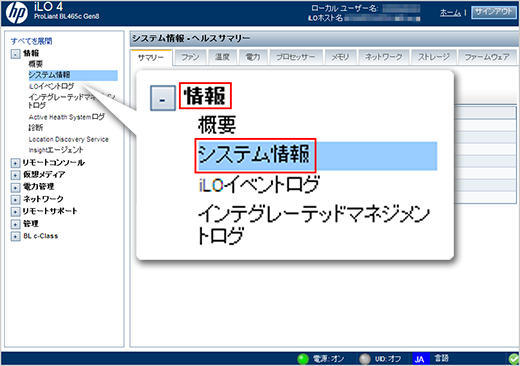Click the すべてを展開 link

tap(32, 41)
